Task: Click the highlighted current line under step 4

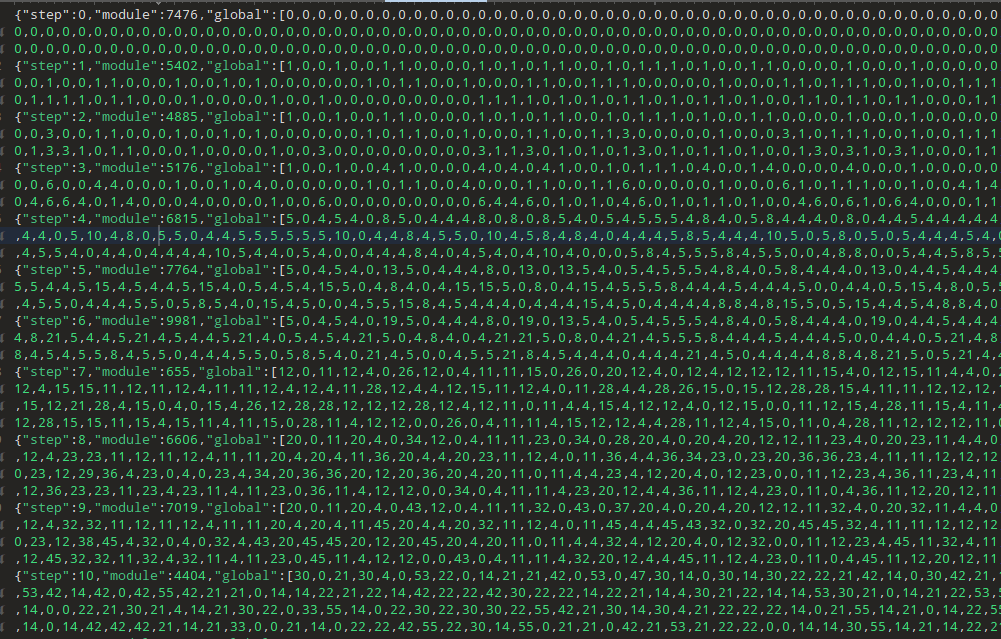Action: 500,236
